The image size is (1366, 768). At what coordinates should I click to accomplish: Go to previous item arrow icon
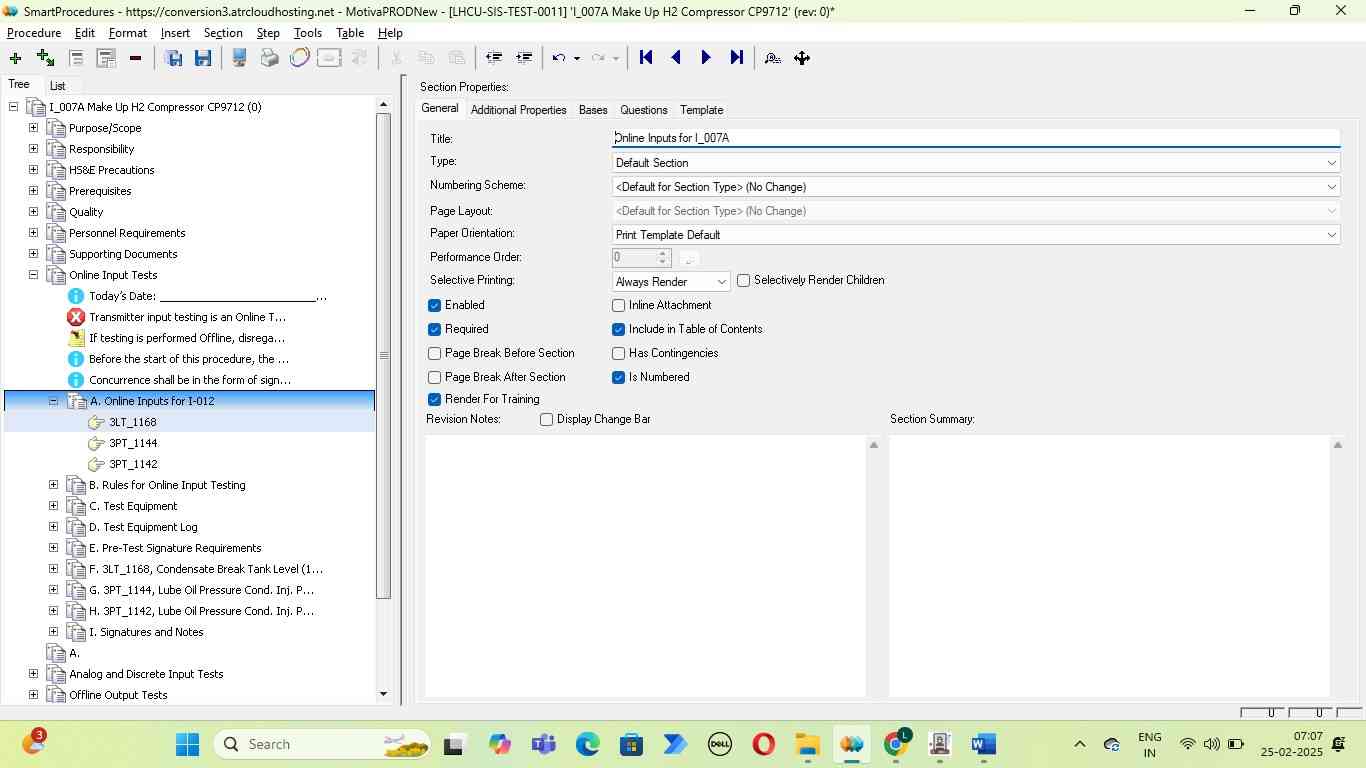coord(676,58)
